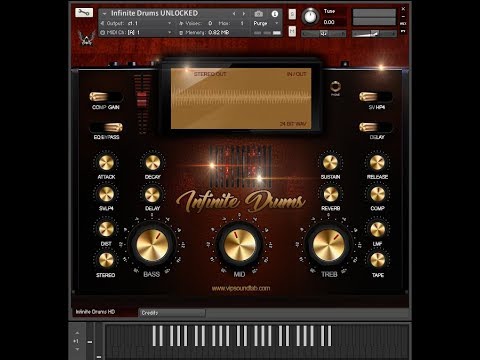
Task: Click the volume slider in the header
Action: click(374, 33)
